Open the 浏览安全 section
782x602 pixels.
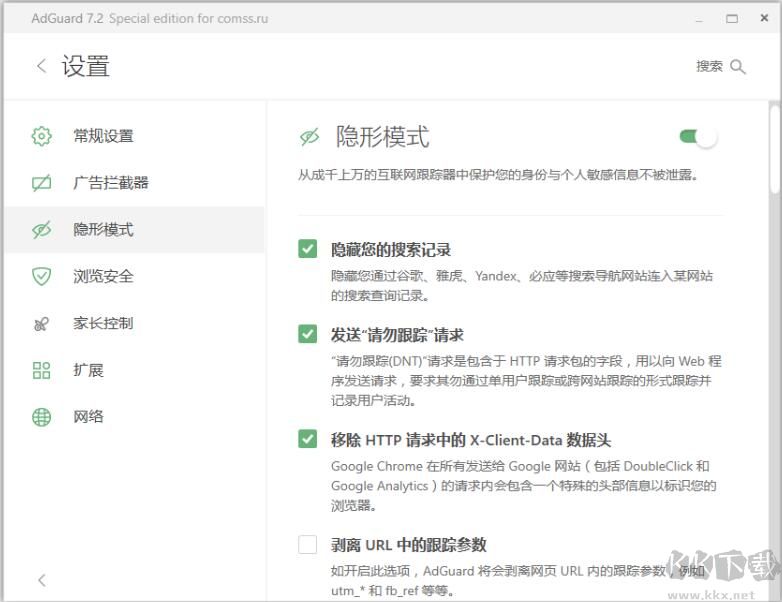point(134,276)
